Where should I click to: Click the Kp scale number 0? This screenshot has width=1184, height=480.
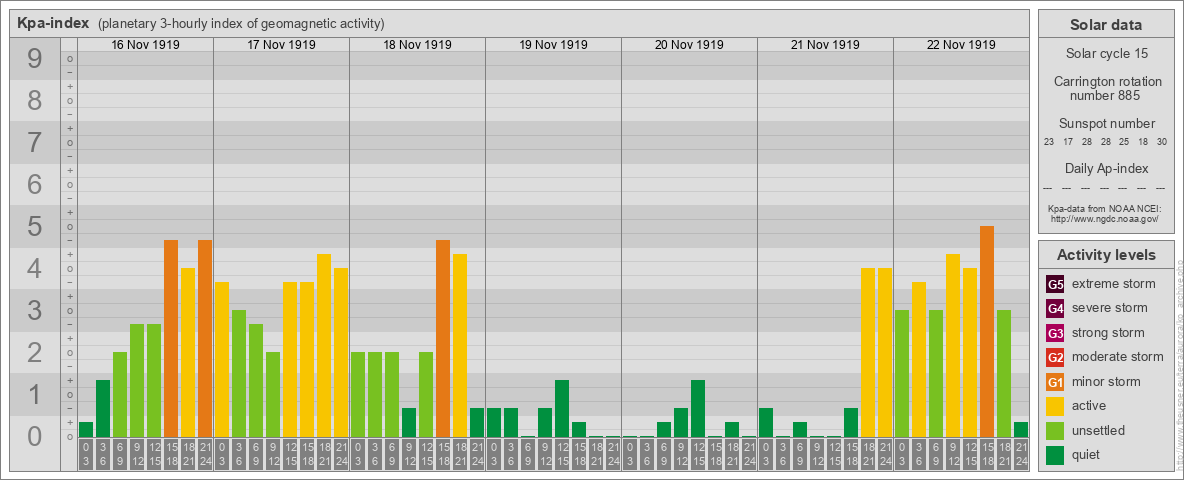point(35,436)
